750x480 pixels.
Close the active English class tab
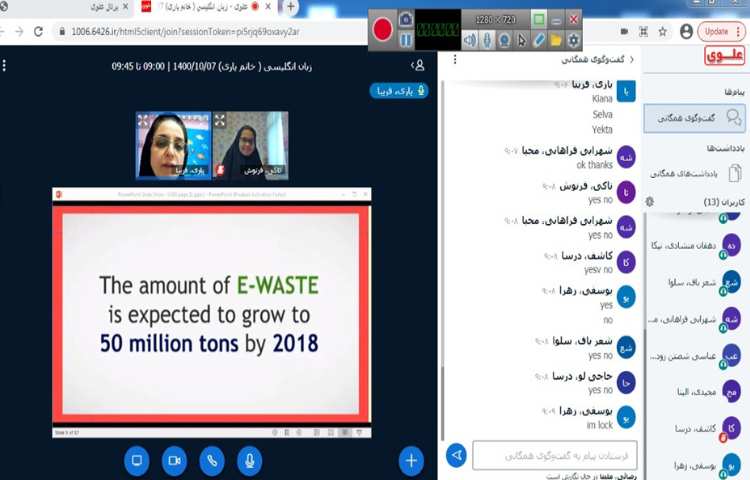tap(268, 6)
